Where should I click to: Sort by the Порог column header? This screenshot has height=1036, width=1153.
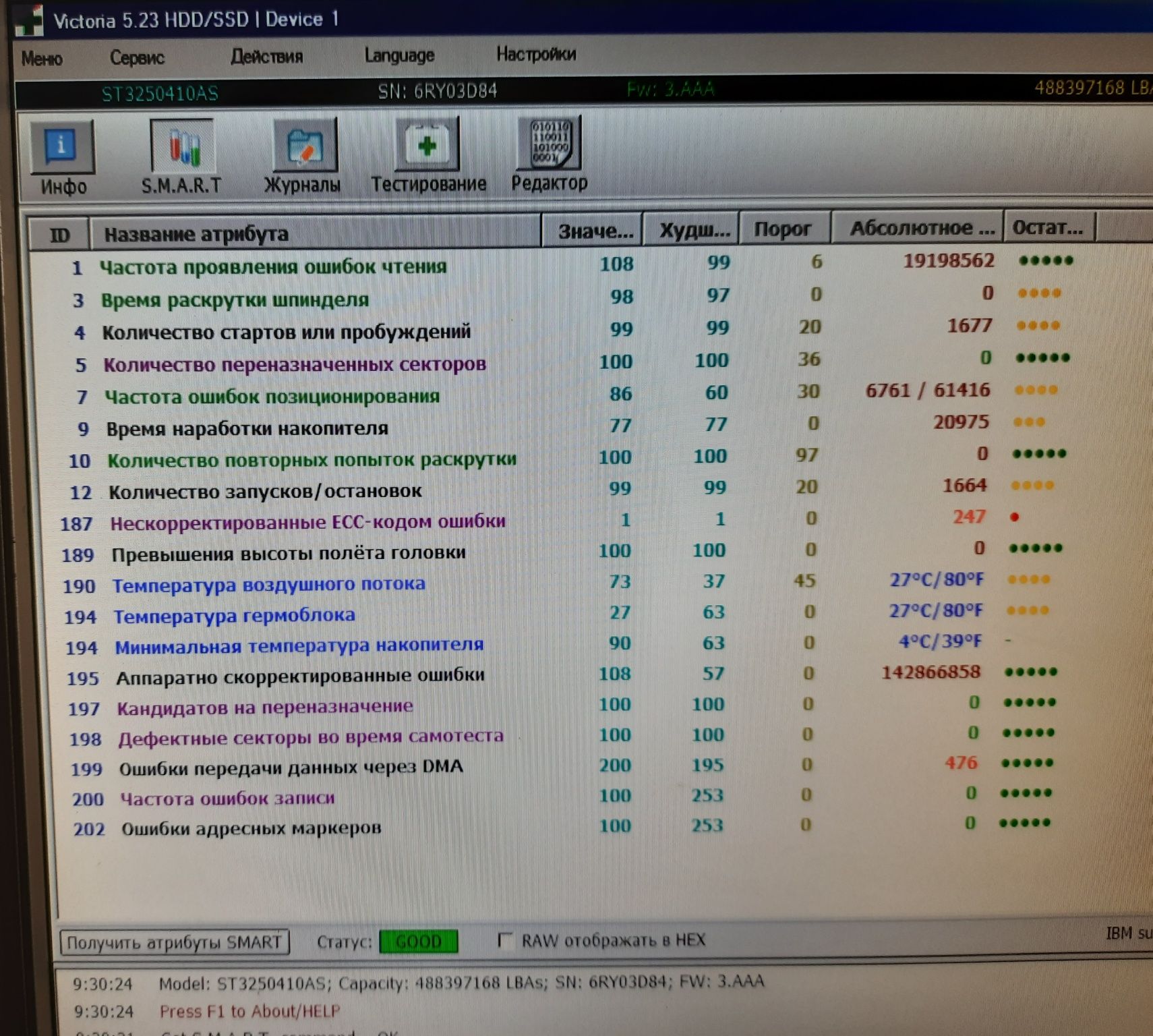pos(784,229)
